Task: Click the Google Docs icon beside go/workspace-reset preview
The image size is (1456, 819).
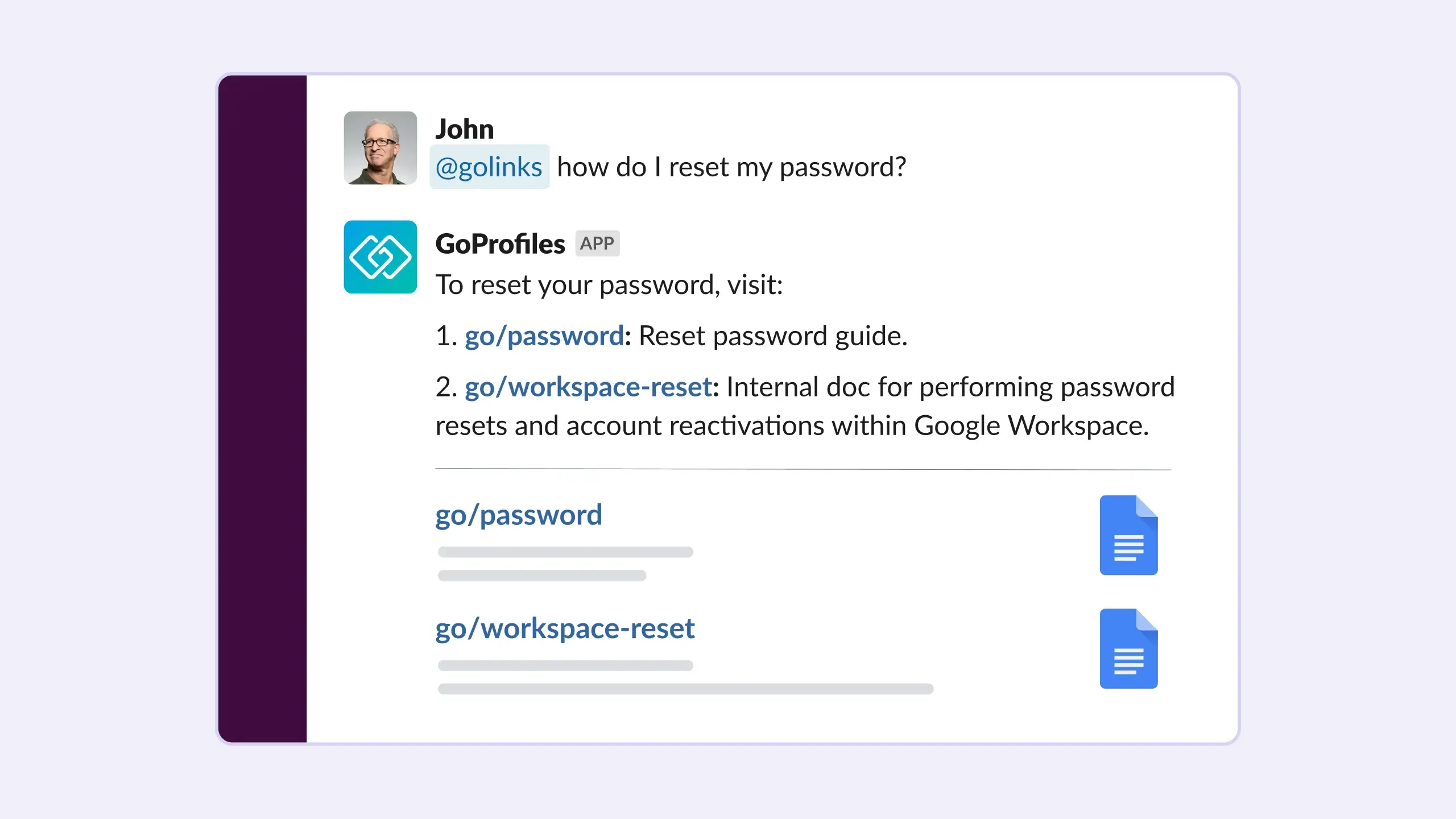Action: pos(1128,648)
